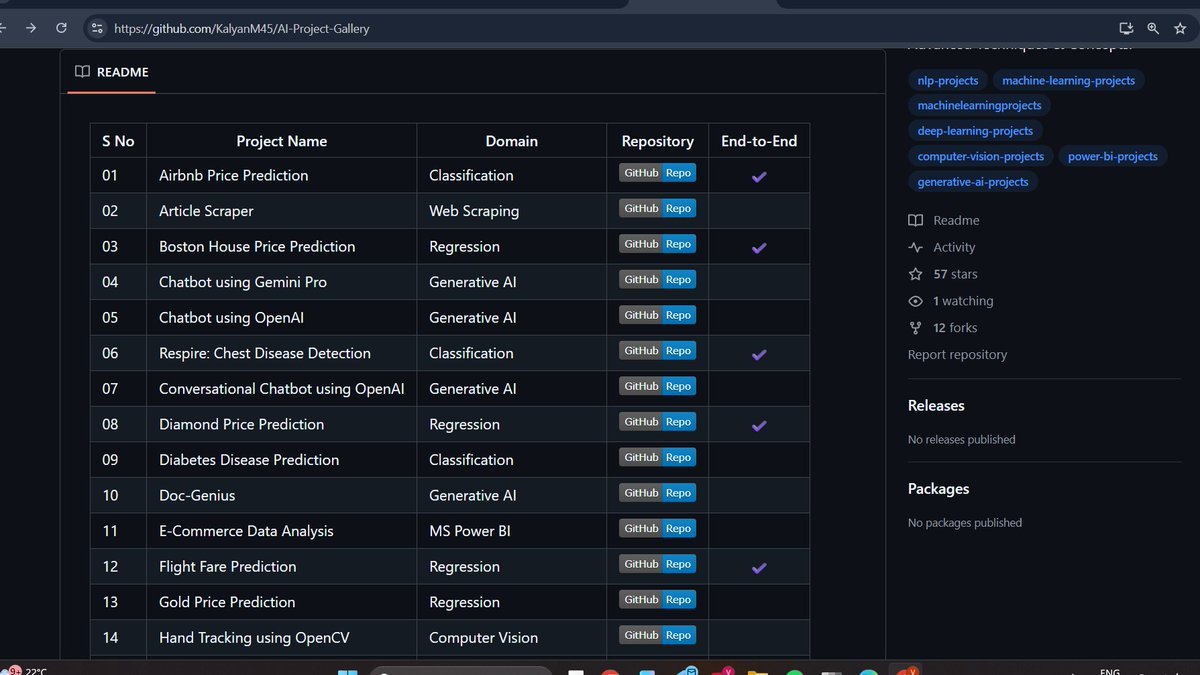The height and width of the screenshot is (675, 1200).
Task: Open GitHub Repo badge for E-Commerce Data Analysis
Action: pos(657,528)
